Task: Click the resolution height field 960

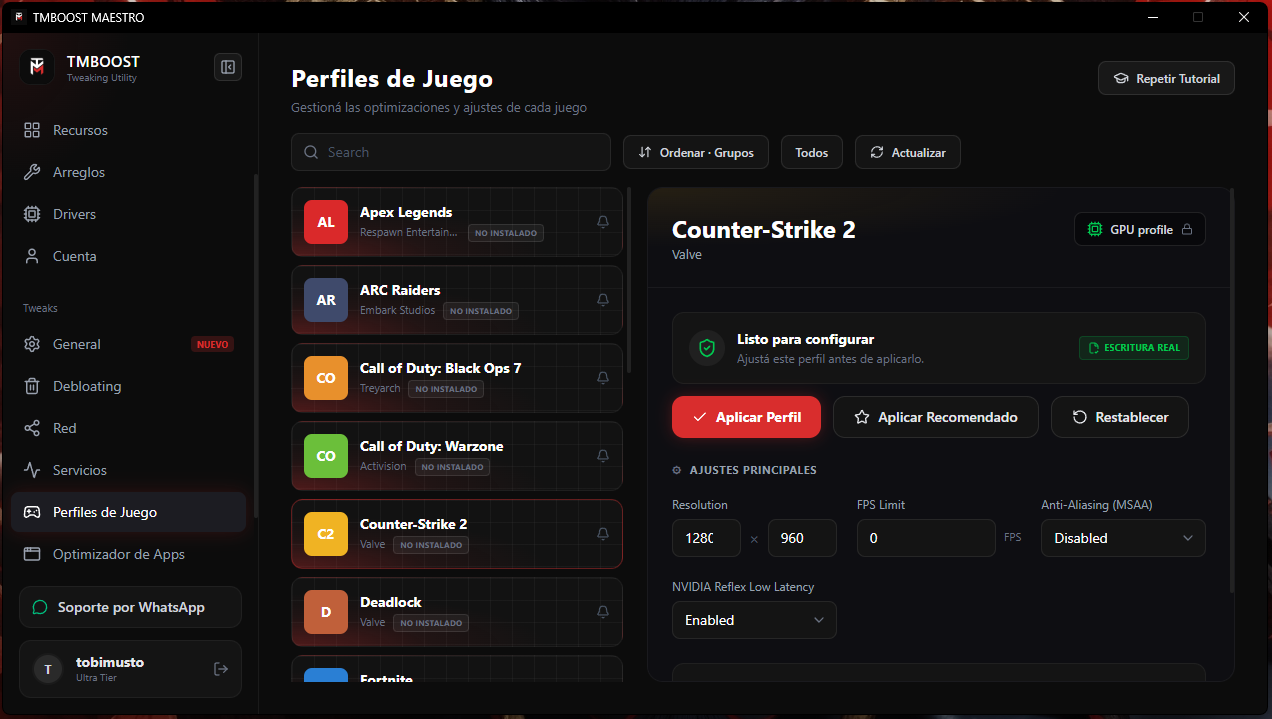Action: pos(802,538)
